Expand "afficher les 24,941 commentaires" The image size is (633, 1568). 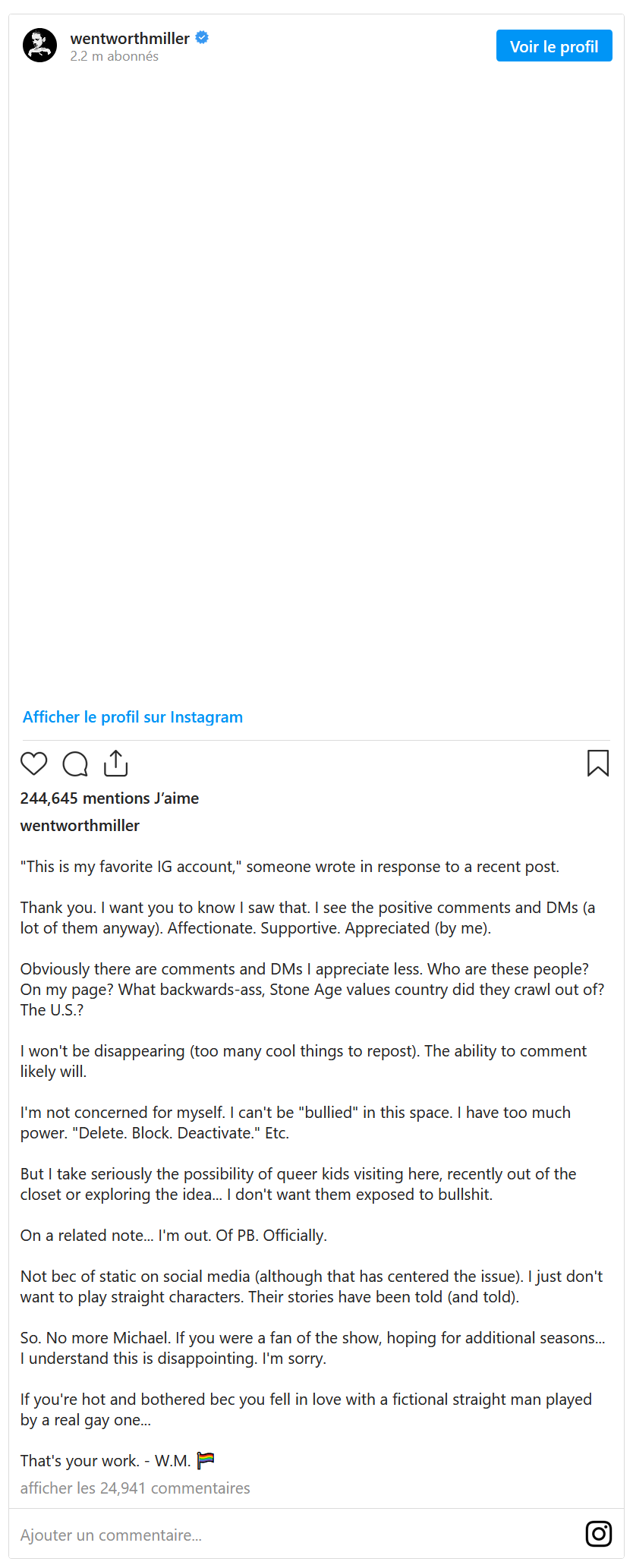(135, 1488)
